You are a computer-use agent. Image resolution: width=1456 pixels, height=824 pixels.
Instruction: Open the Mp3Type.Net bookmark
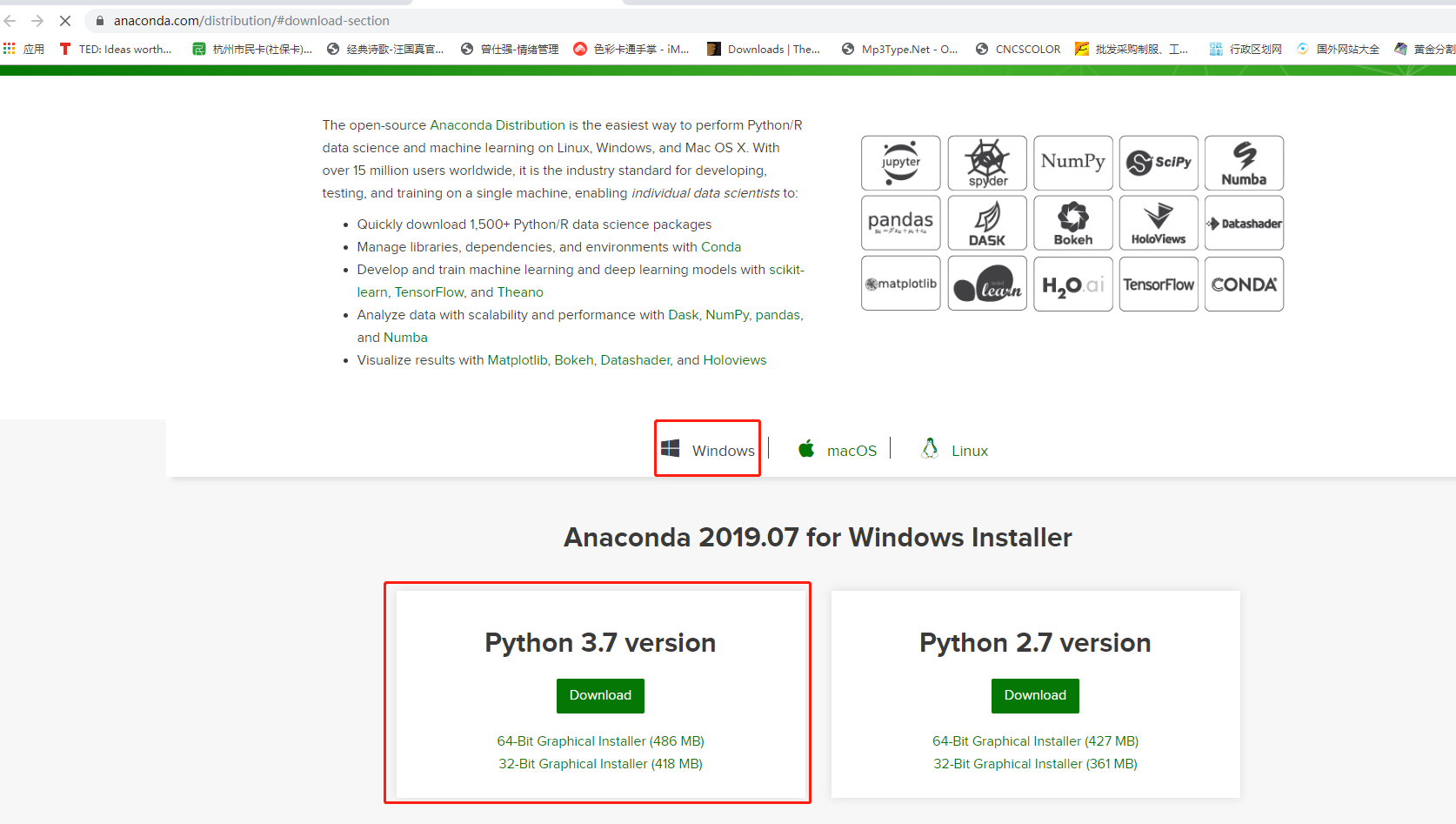[x=899, y=50]
